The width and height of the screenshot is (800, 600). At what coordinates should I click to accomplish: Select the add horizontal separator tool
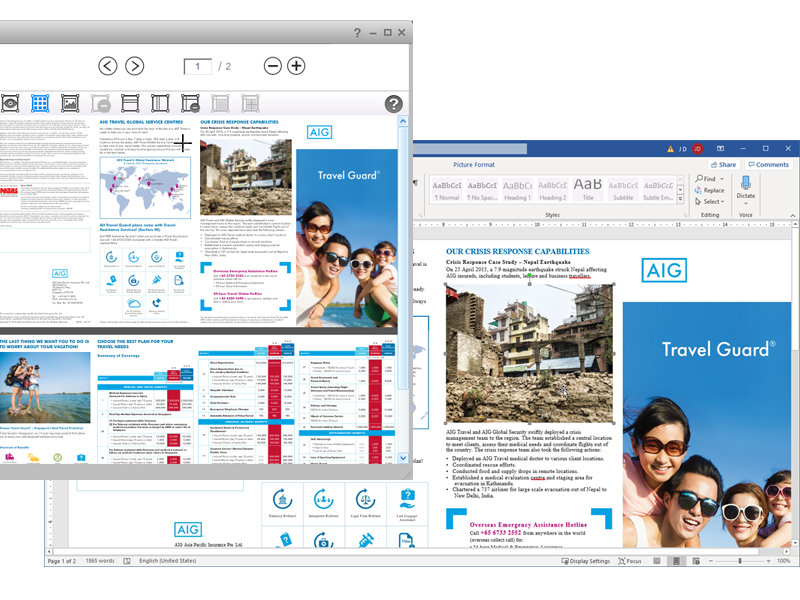click(130, 104)
